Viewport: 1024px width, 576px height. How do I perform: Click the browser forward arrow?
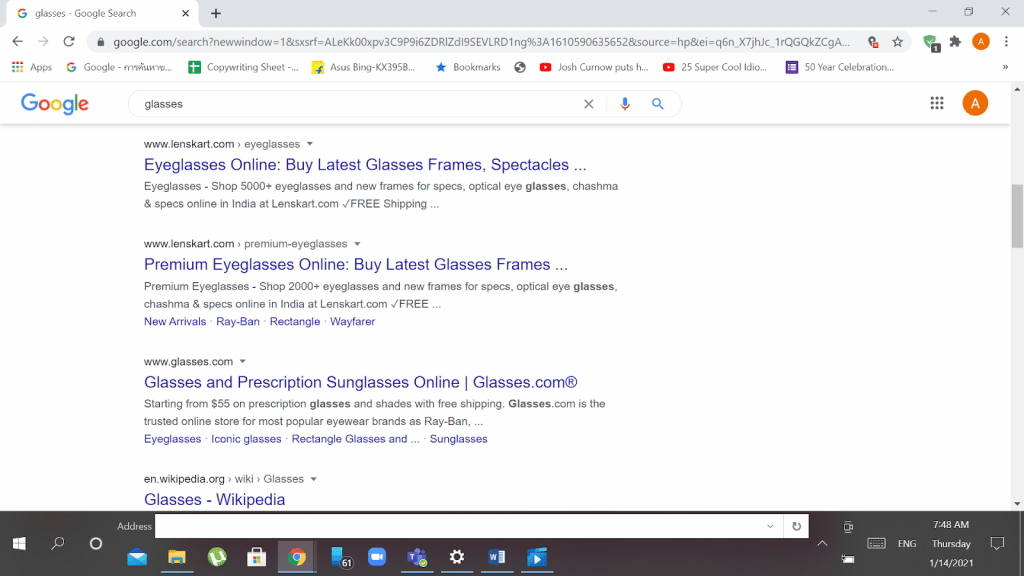point(43,42)
